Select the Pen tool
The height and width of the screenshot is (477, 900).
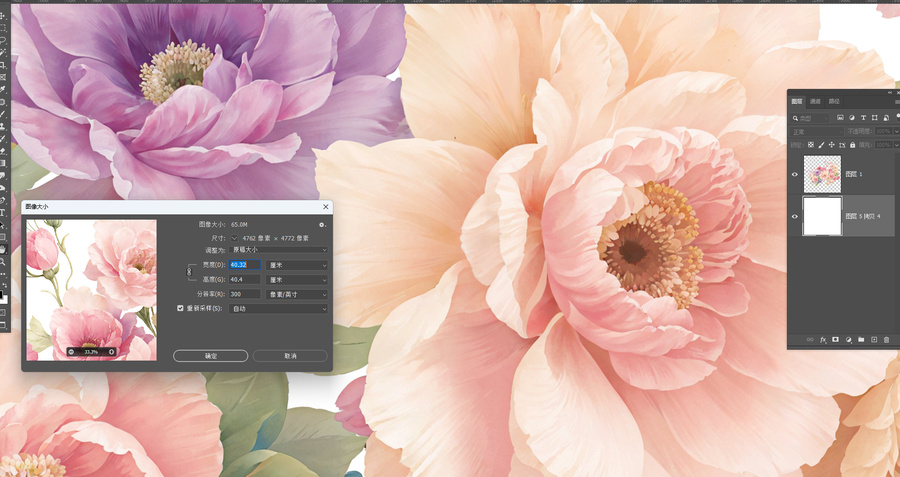pyautogui.click(x=3, y=200)
